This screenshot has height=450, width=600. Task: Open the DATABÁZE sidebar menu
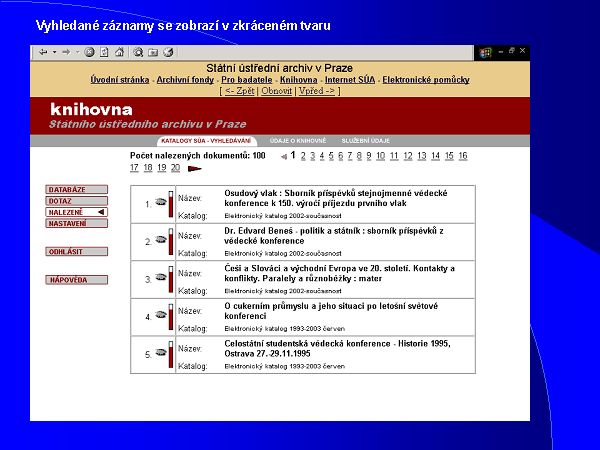(x=68, y=189)
